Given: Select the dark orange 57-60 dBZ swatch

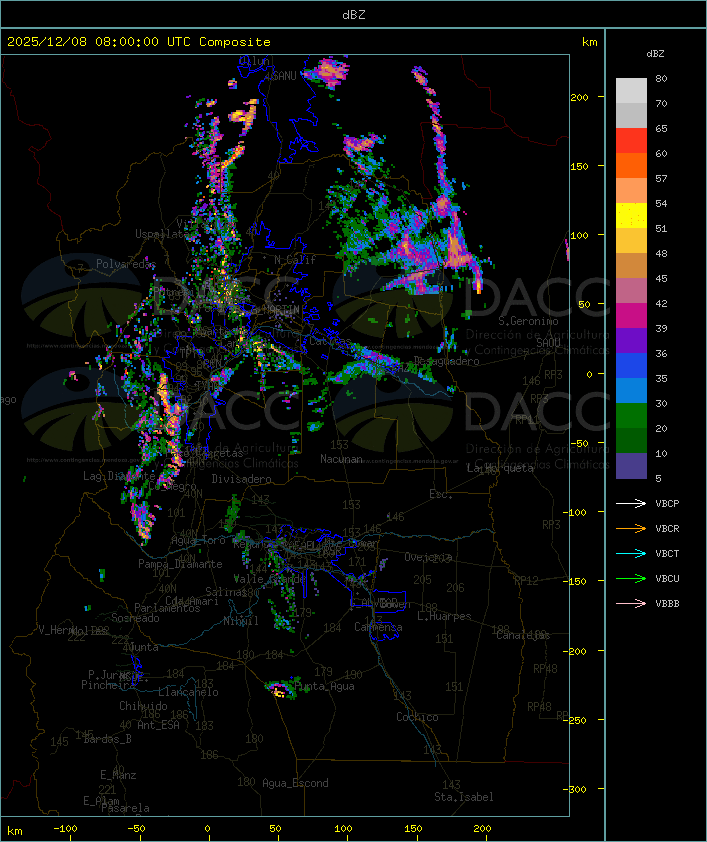Looking at the screenshot, I should (x=631, y=165).
